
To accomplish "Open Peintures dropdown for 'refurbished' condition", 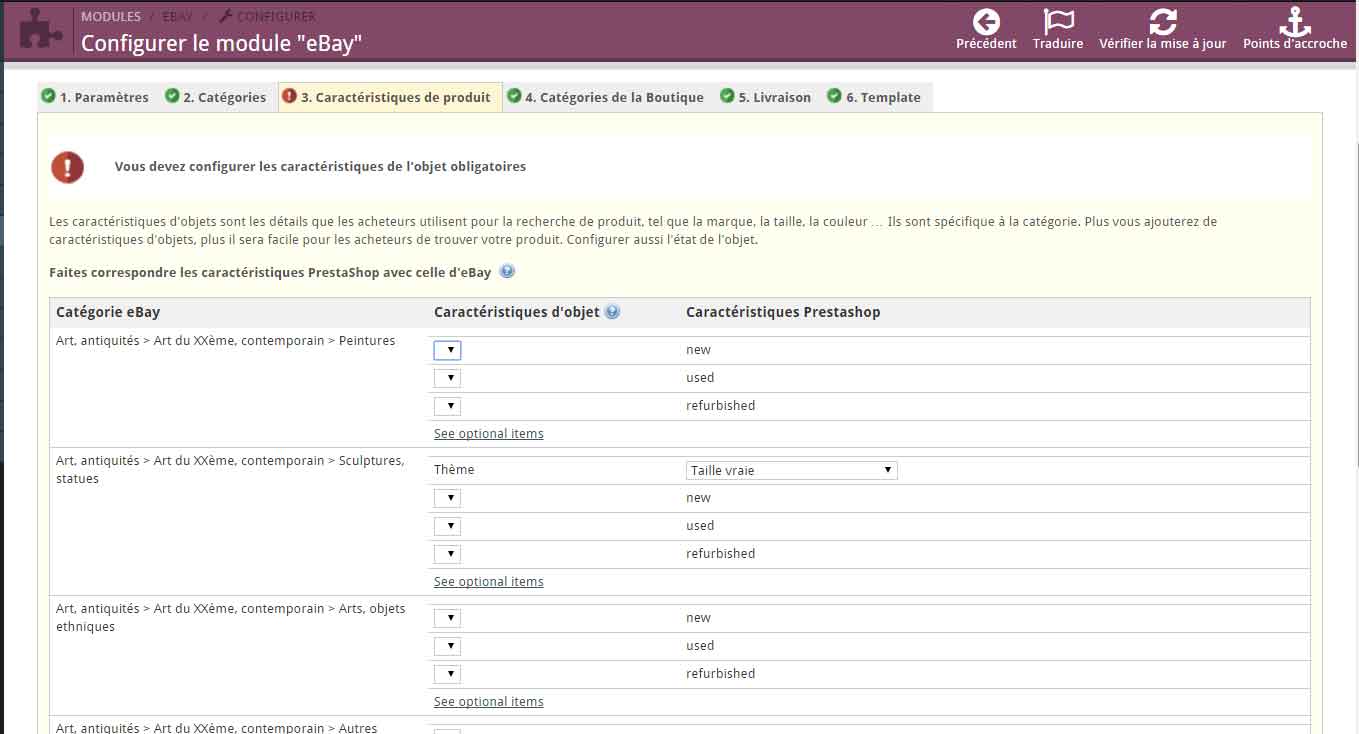I will click(447, 406).
